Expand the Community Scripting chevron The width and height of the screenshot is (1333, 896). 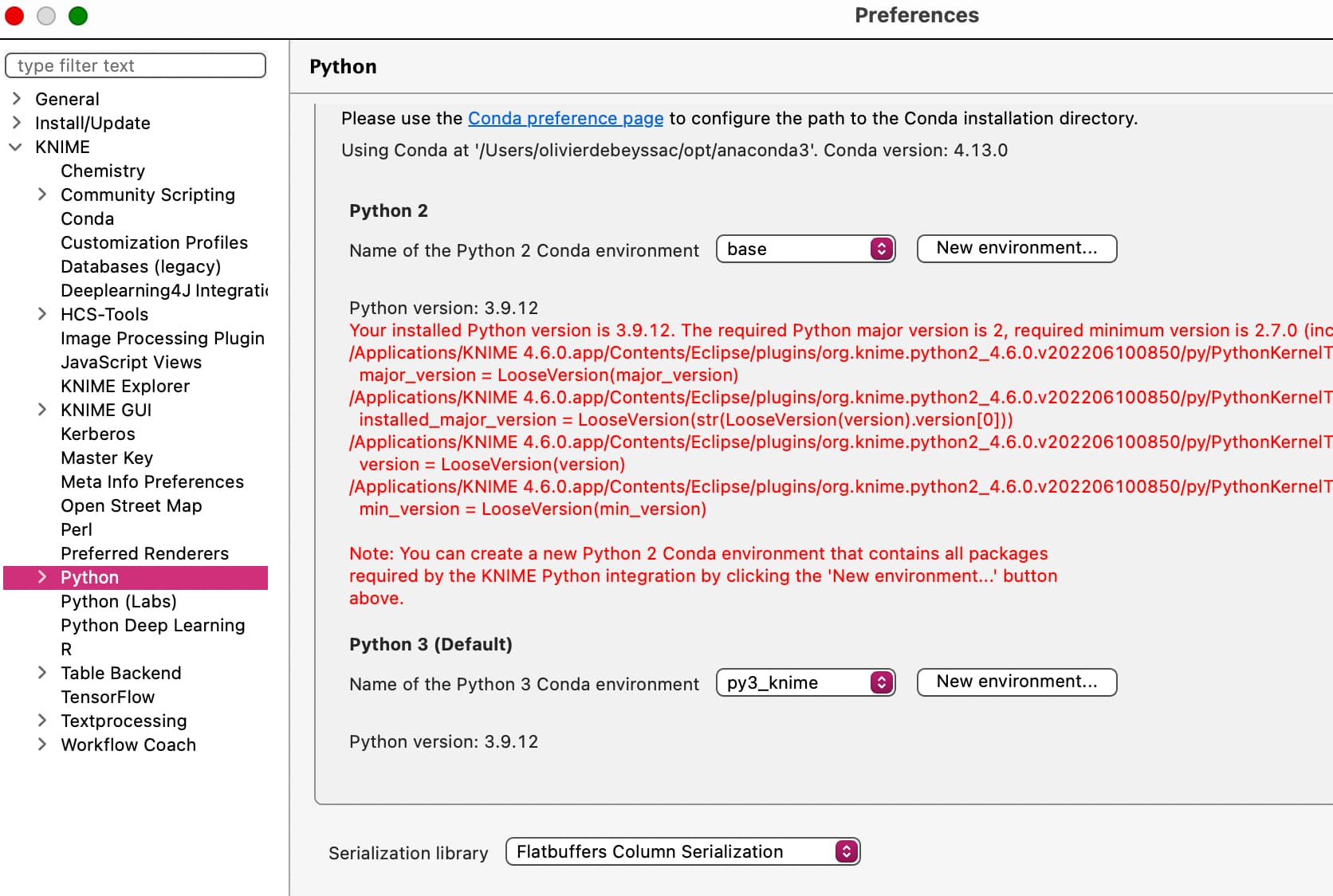42,195
